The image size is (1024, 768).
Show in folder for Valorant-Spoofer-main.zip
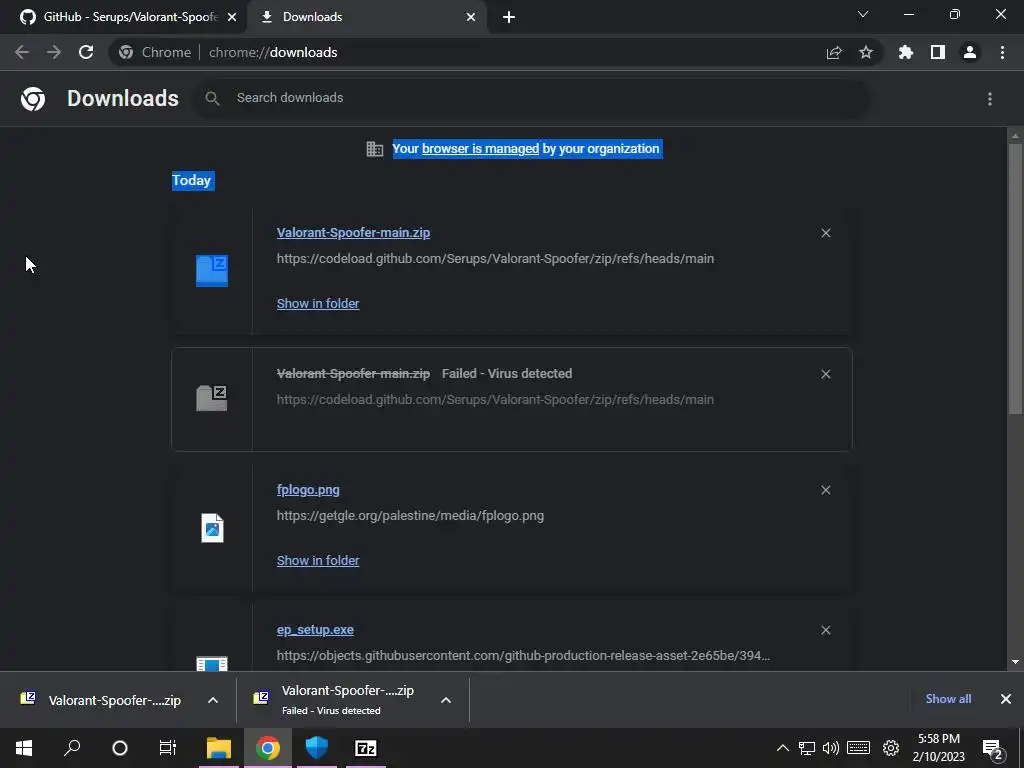point(318,304)
